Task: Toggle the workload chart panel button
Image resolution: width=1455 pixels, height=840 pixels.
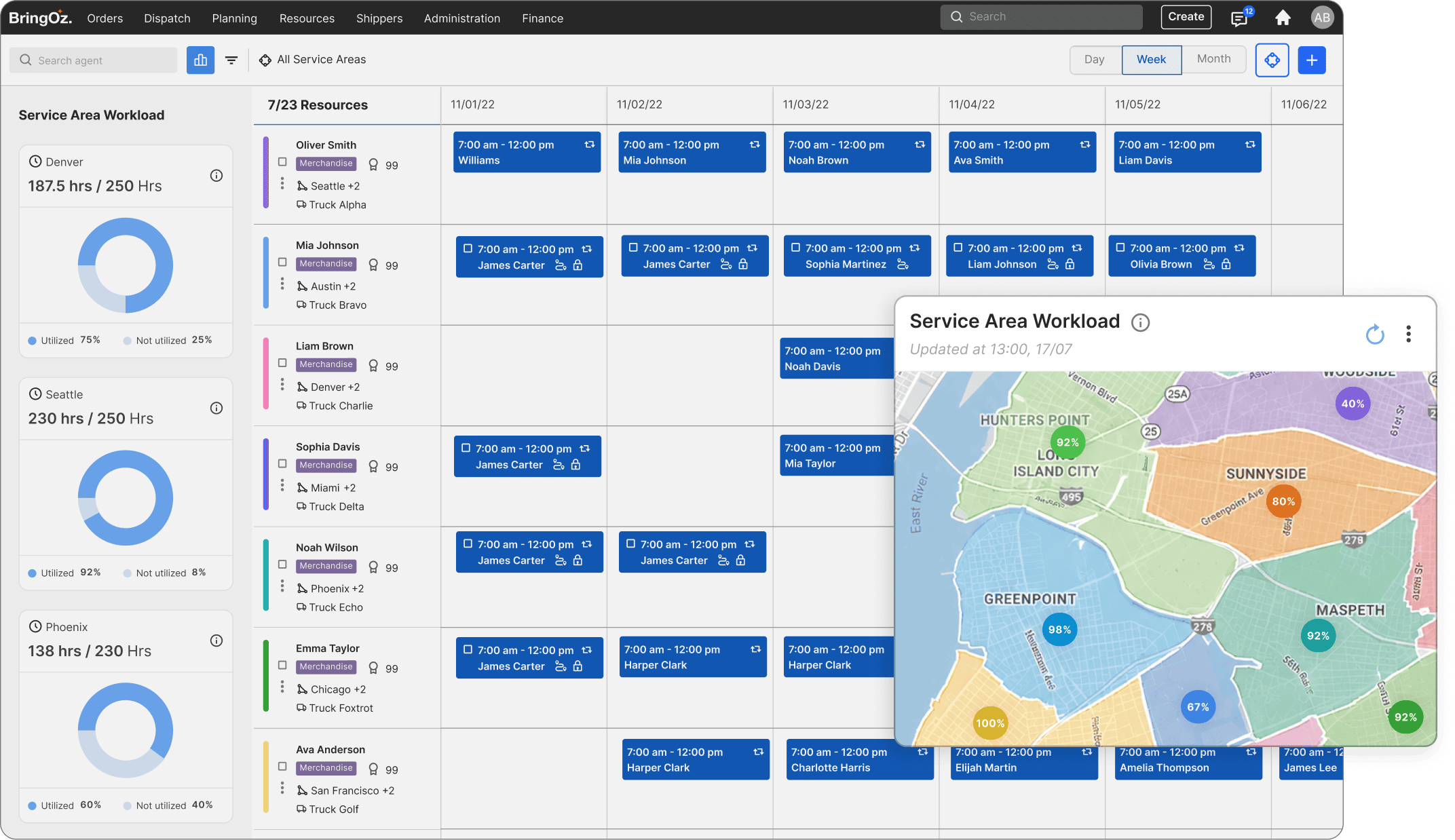Action: (x=200, y=60)
